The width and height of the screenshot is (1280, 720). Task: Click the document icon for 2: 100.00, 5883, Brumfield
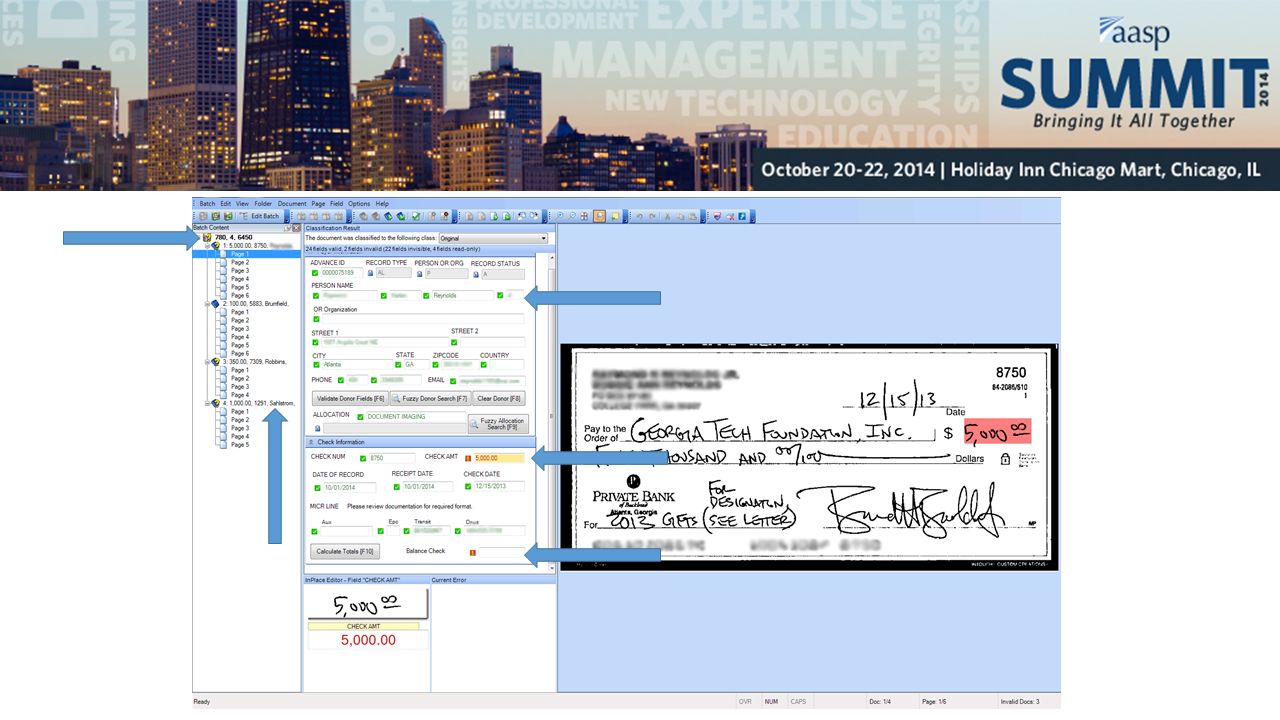pos(215,303)
